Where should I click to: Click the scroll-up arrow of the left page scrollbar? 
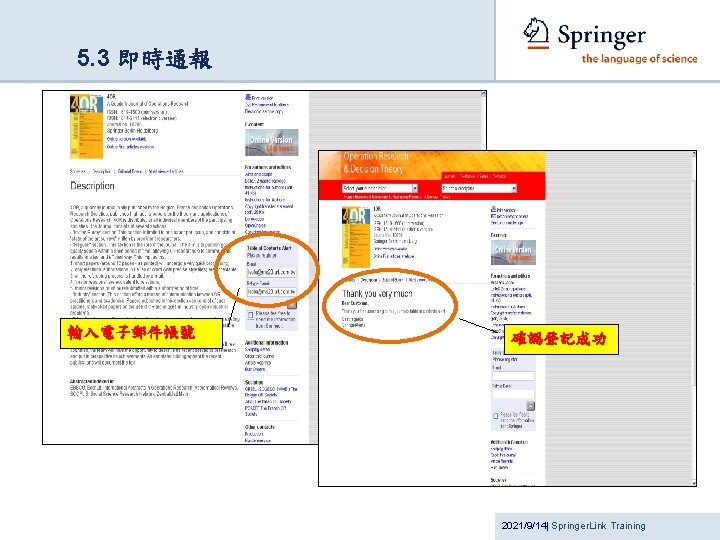pos(484,94)
